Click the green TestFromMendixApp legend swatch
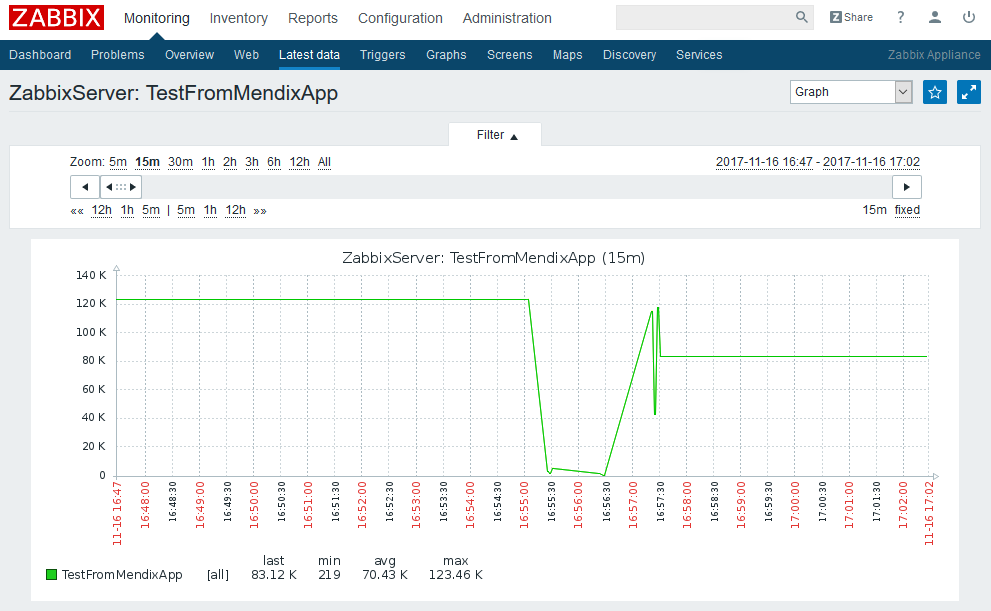 click(51, 575)
